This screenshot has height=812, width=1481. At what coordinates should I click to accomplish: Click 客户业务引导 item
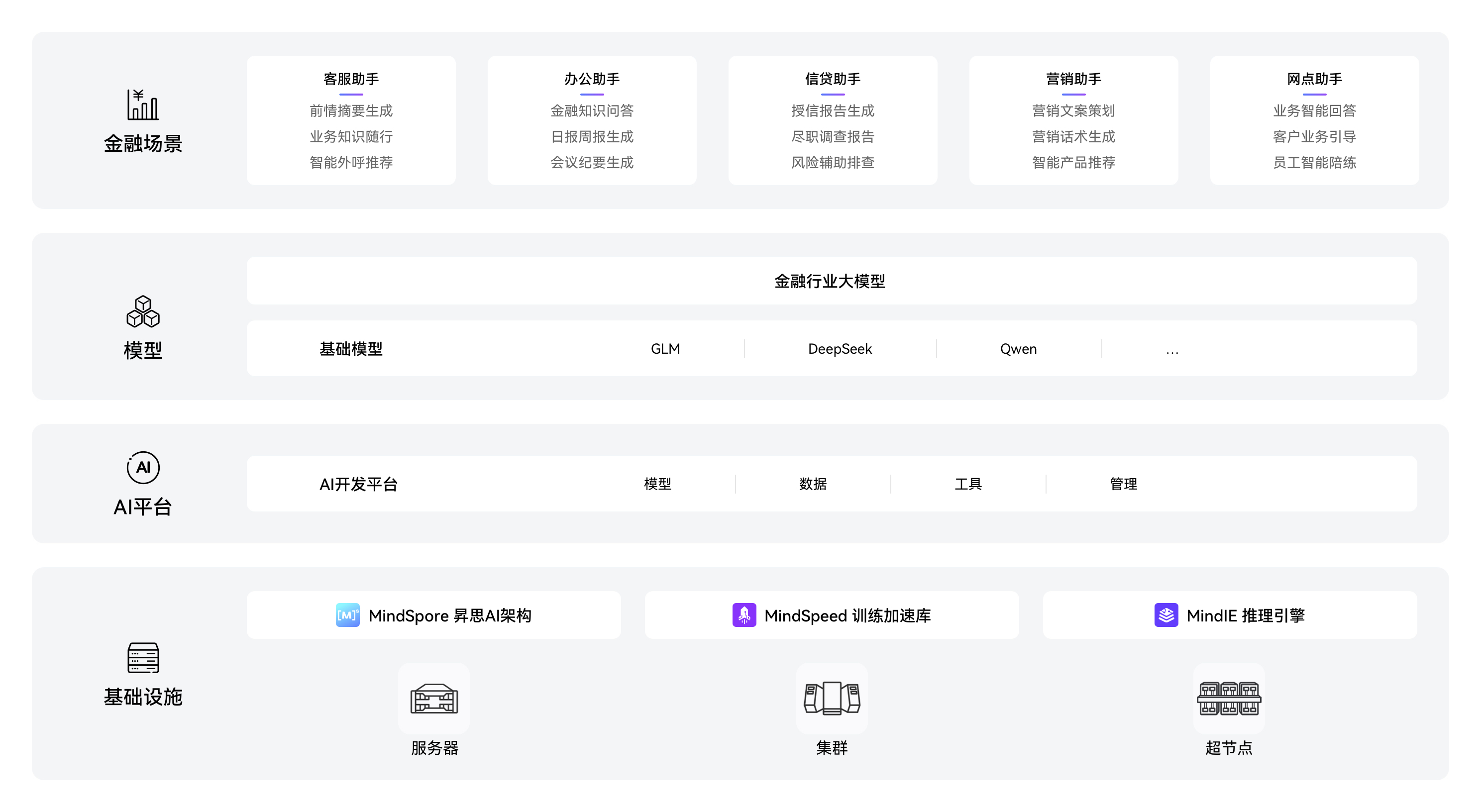(x=1314, y=136)
